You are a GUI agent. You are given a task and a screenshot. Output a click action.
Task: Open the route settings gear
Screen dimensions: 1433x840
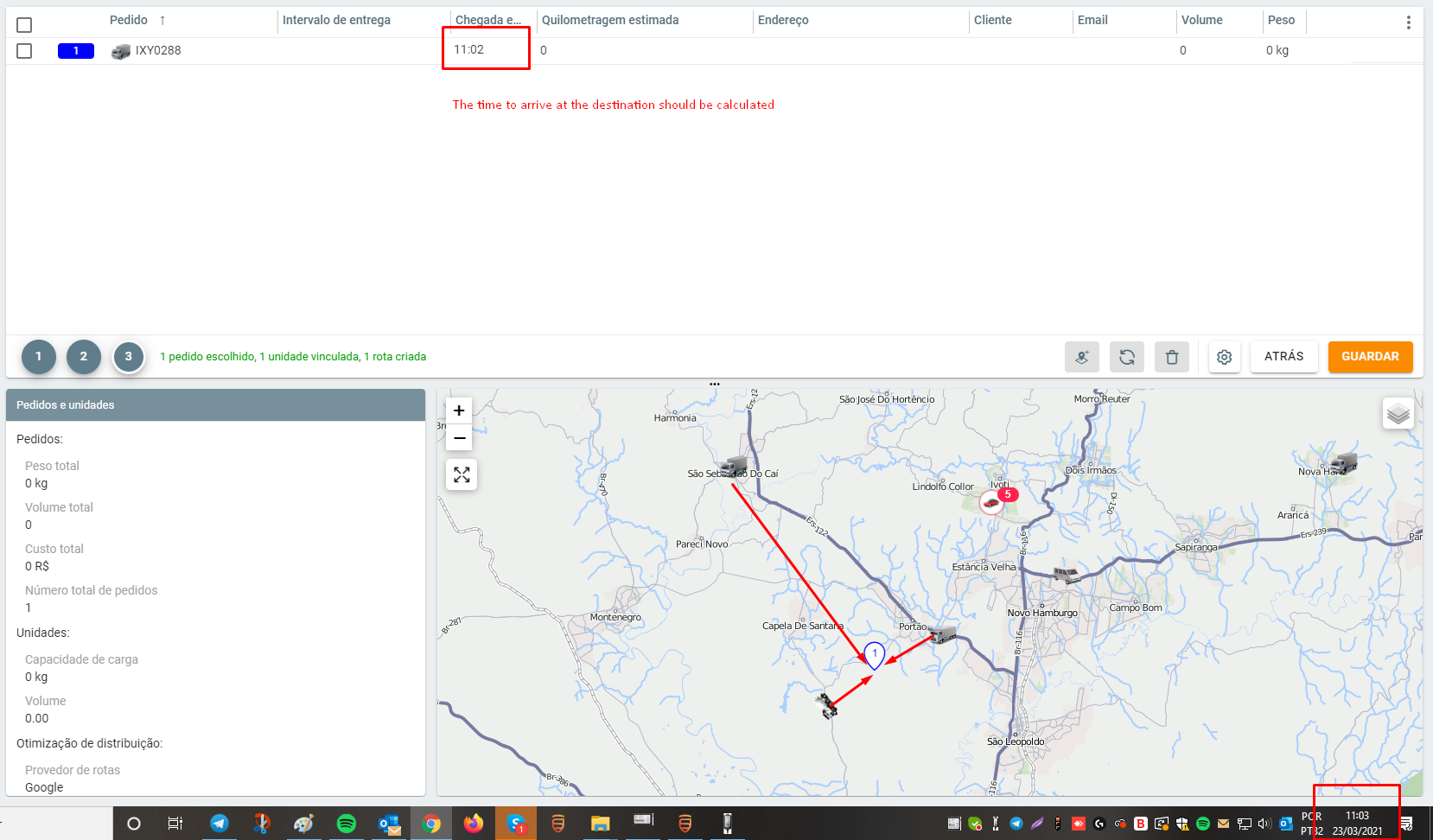(x=1224, y=357)
